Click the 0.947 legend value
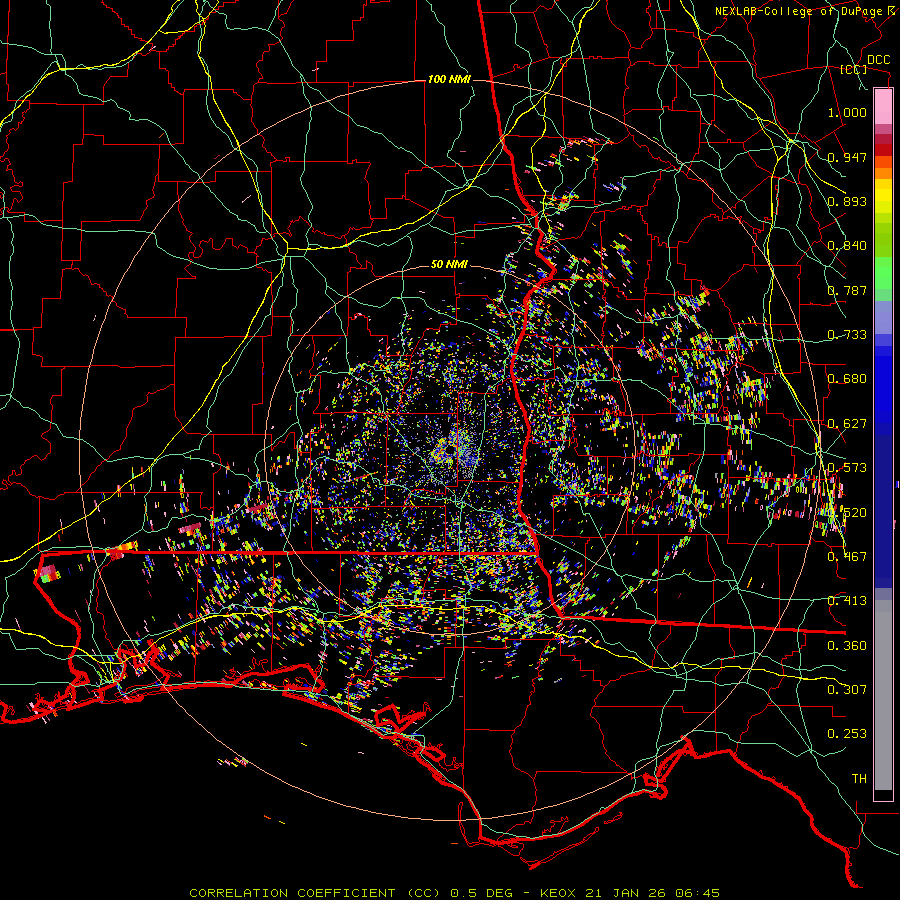900x900 pixels. point(847,157)
